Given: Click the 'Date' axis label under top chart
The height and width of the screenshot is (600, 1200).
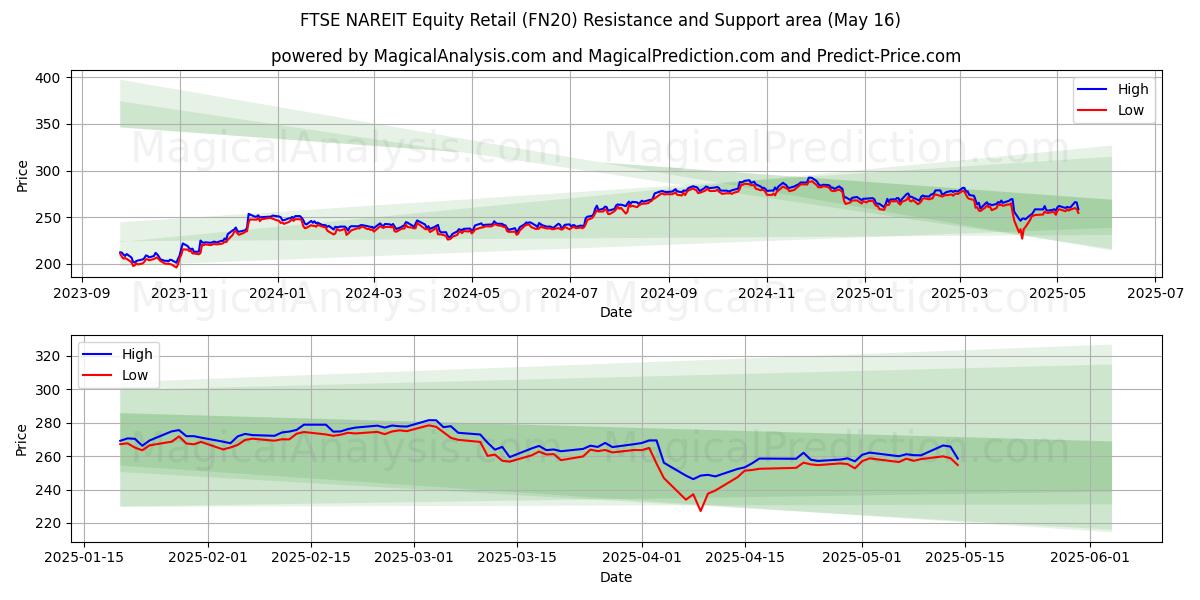Looking at the screenshot, I should 616,312.
